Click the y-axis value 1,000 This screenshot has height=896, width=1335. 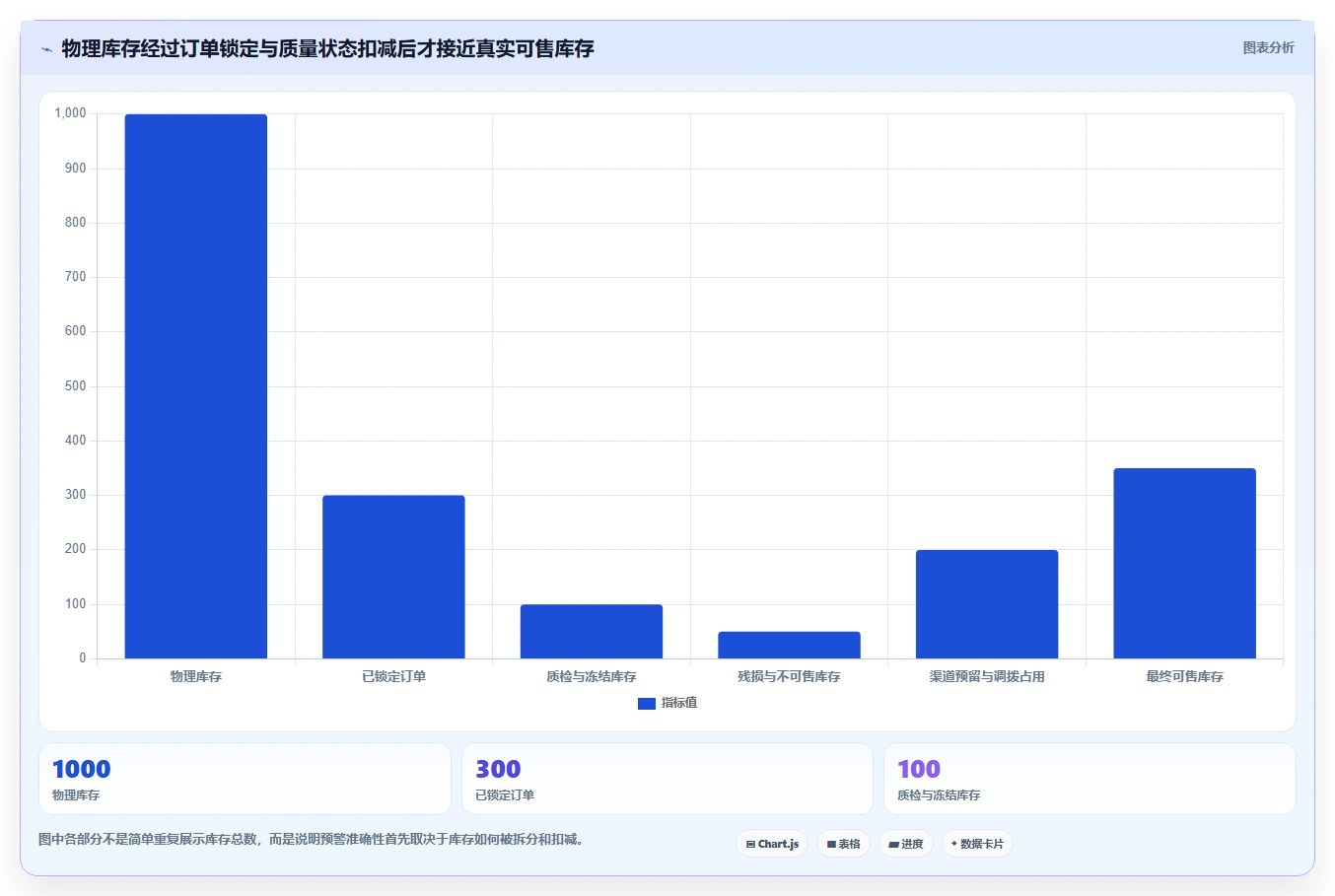pyautogui.click(x=70, y=113)
